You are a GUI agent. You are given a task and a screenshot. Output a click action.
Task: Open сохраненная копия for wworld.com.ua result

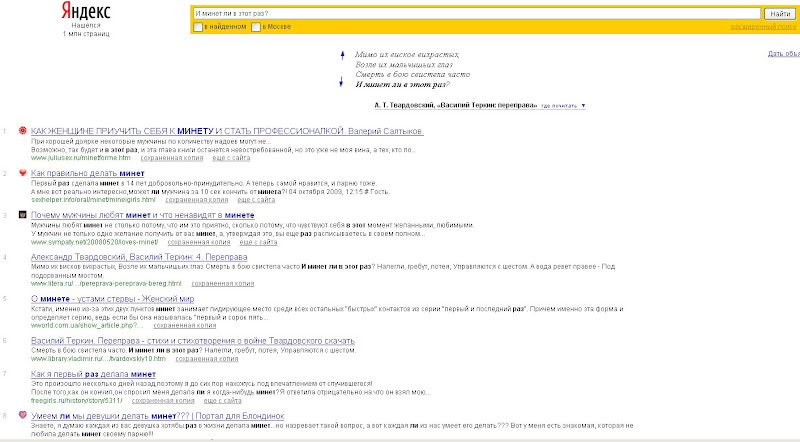(185, 325)
